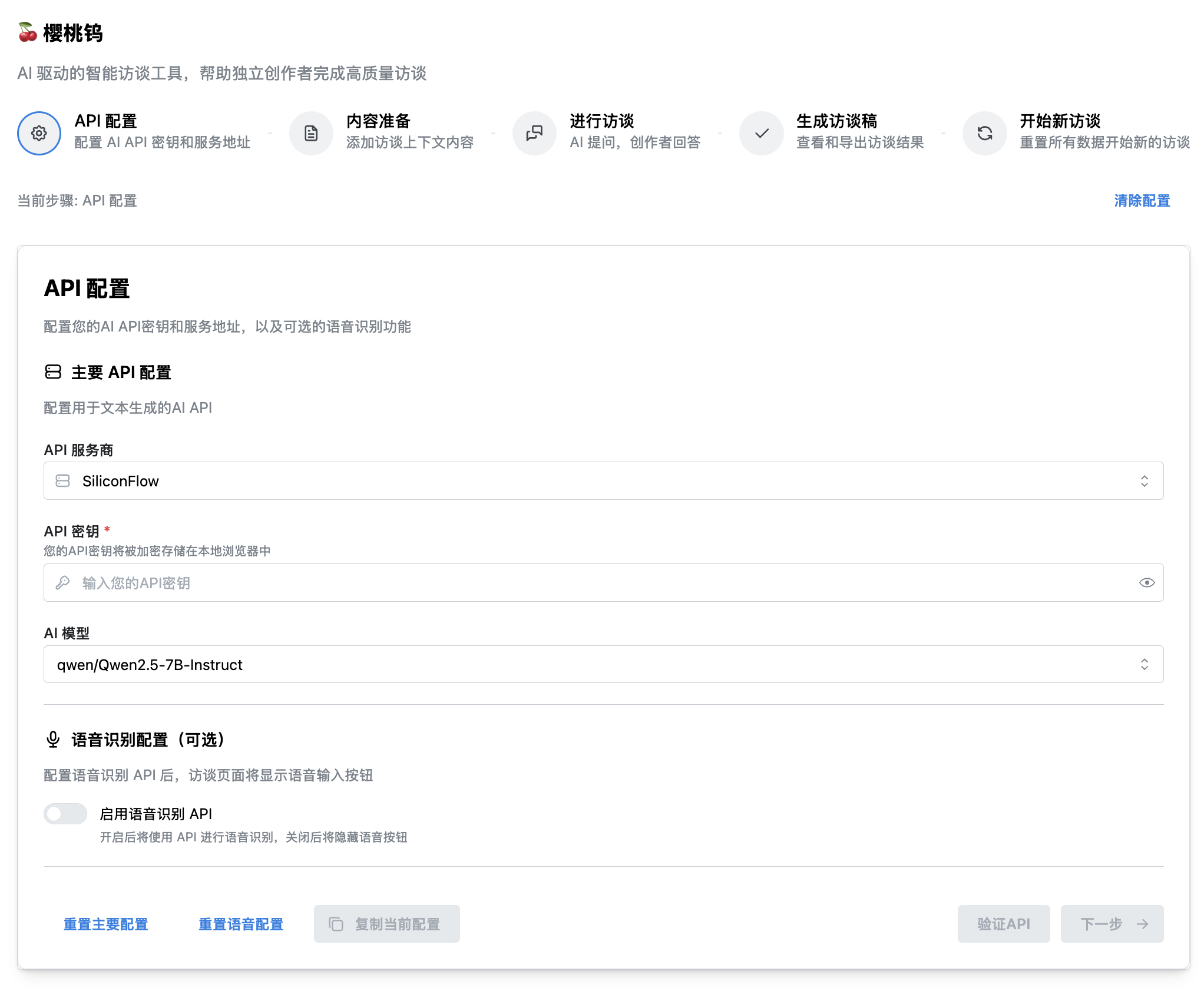The width and height of the screenshot is (1204, 988).
Task: Click the 主要 API 配置 heading
Action: point(121,372)
